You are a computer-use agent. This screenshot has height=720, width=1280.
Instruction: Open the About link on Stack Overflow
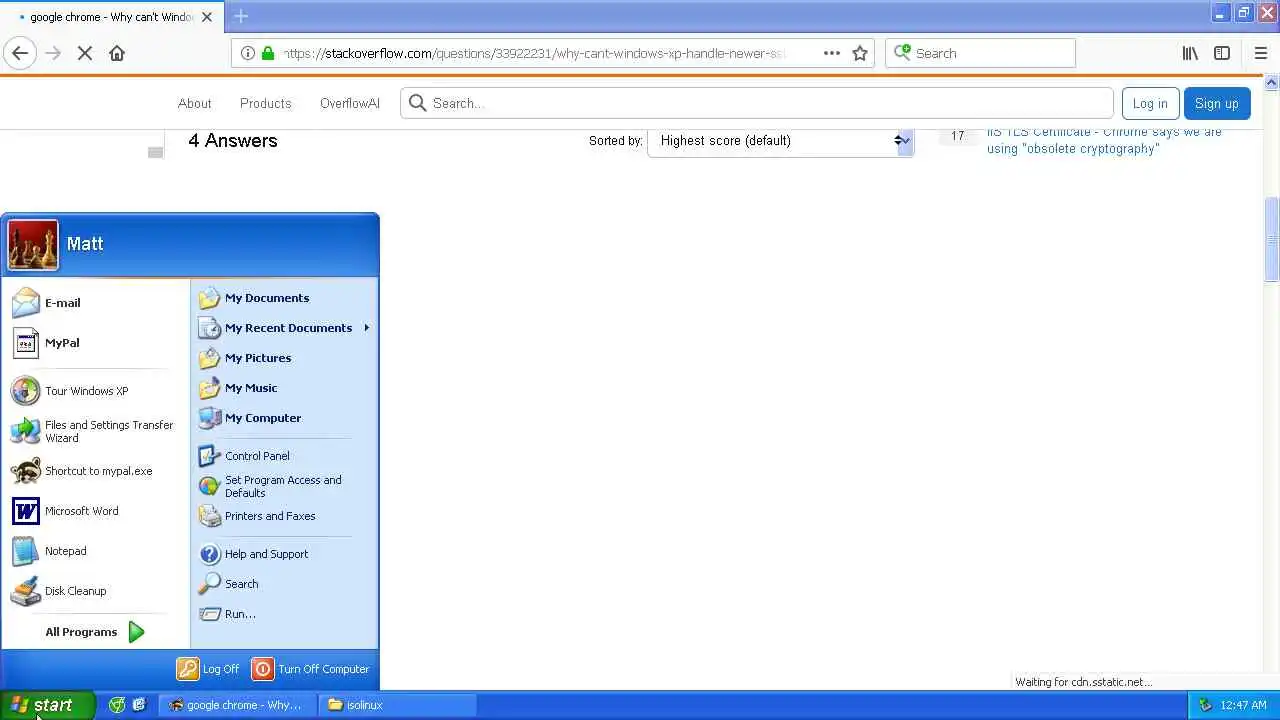[194, 103]
